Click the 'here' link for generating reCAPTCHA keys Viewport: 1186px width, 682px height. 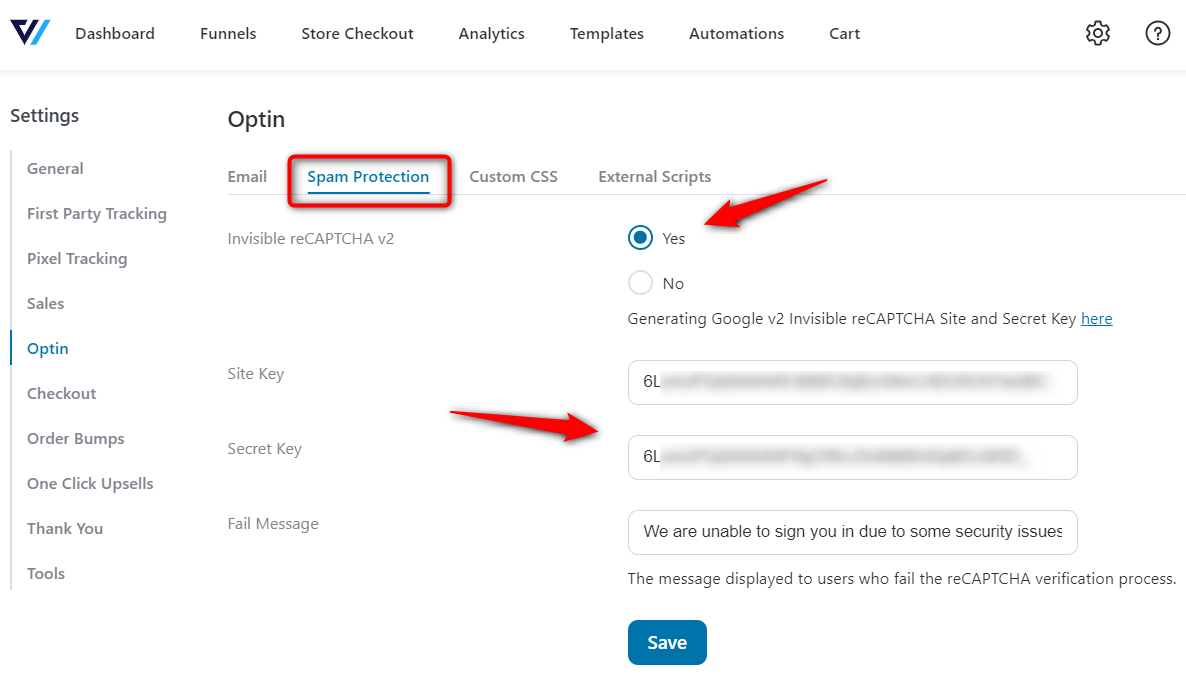point(1096,318)
